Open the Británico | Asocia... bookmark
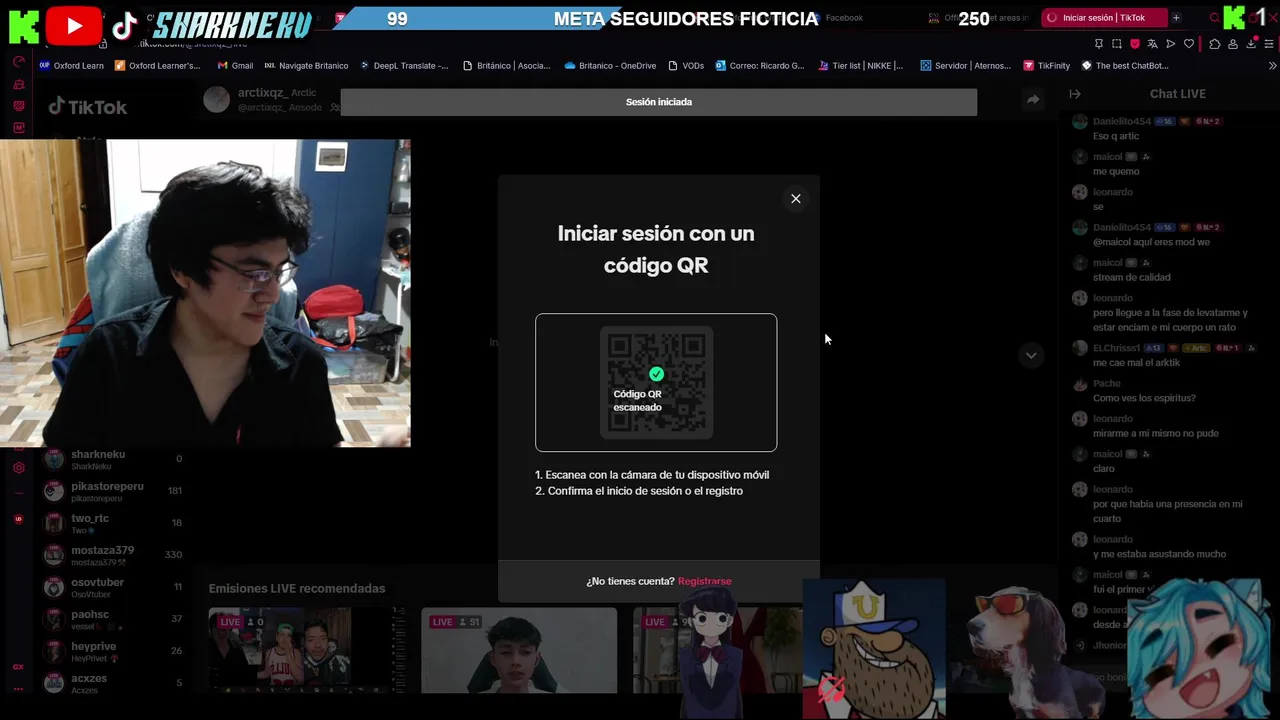1280x720 pixels. [506, 66]
